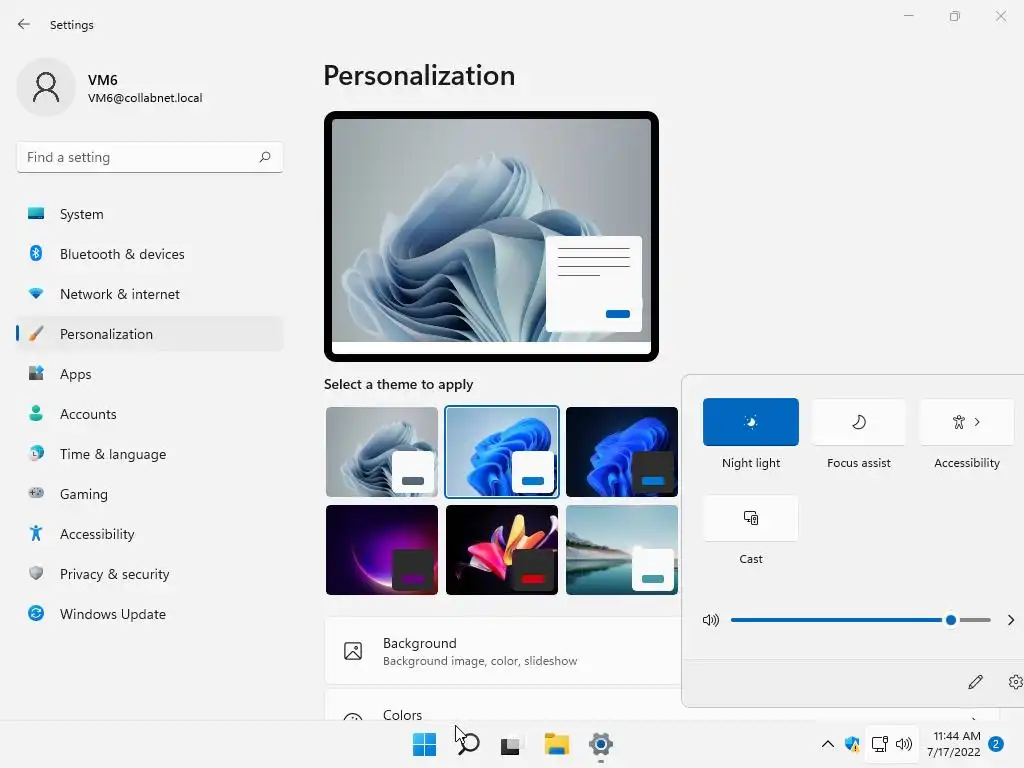Click the VM6@collabnet.local account email
The height and width of the screenshot is (768, 1024).
click(145, 98)
